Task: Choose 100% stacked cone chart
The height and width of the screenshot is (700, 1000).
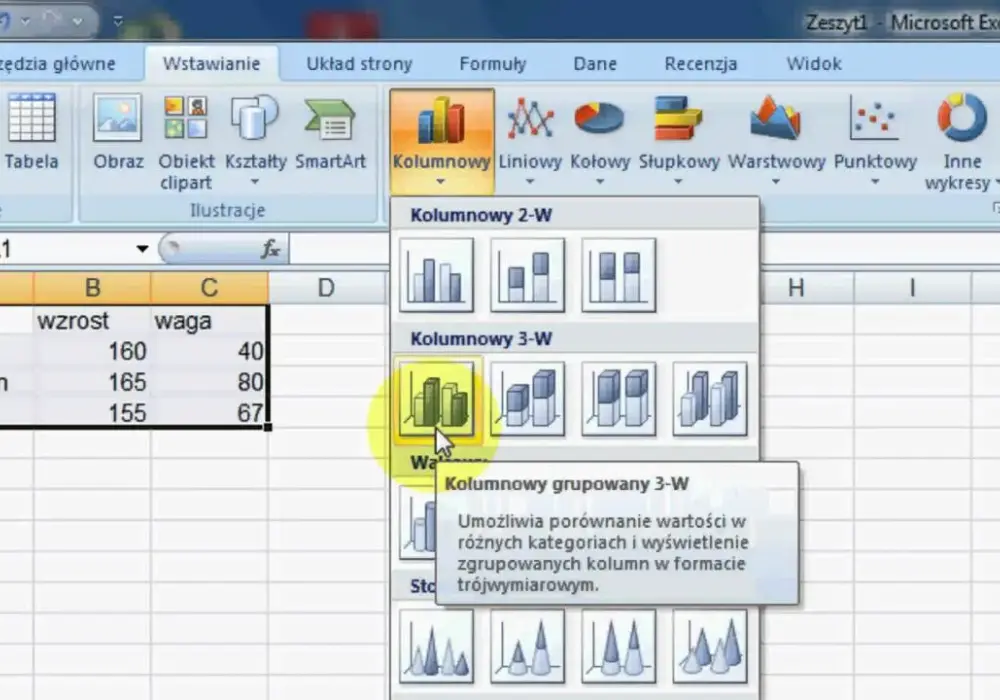Action: (x=619, y=646)
